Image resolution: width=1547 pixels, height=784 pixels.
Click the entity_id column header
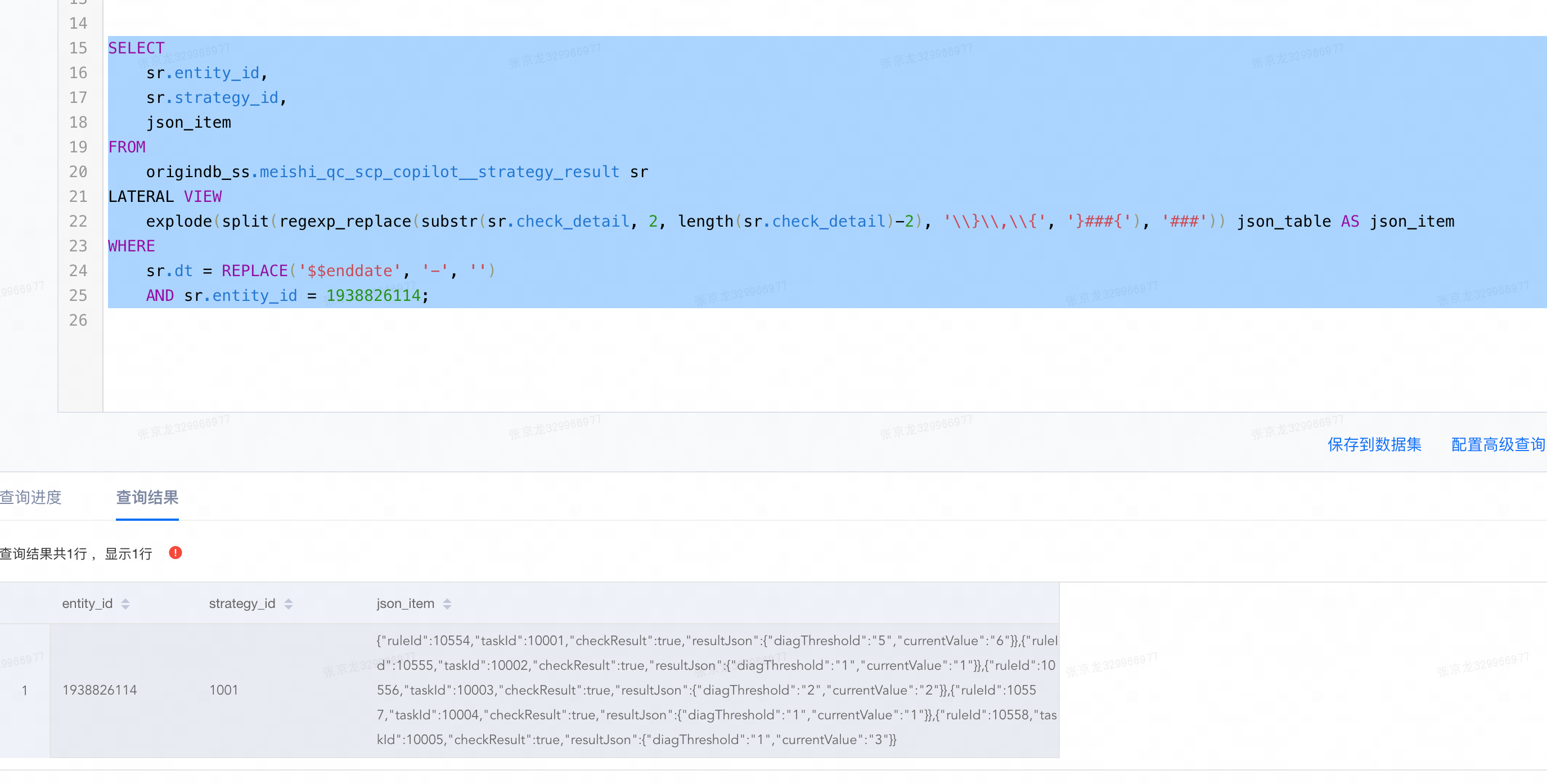point(88,603)
